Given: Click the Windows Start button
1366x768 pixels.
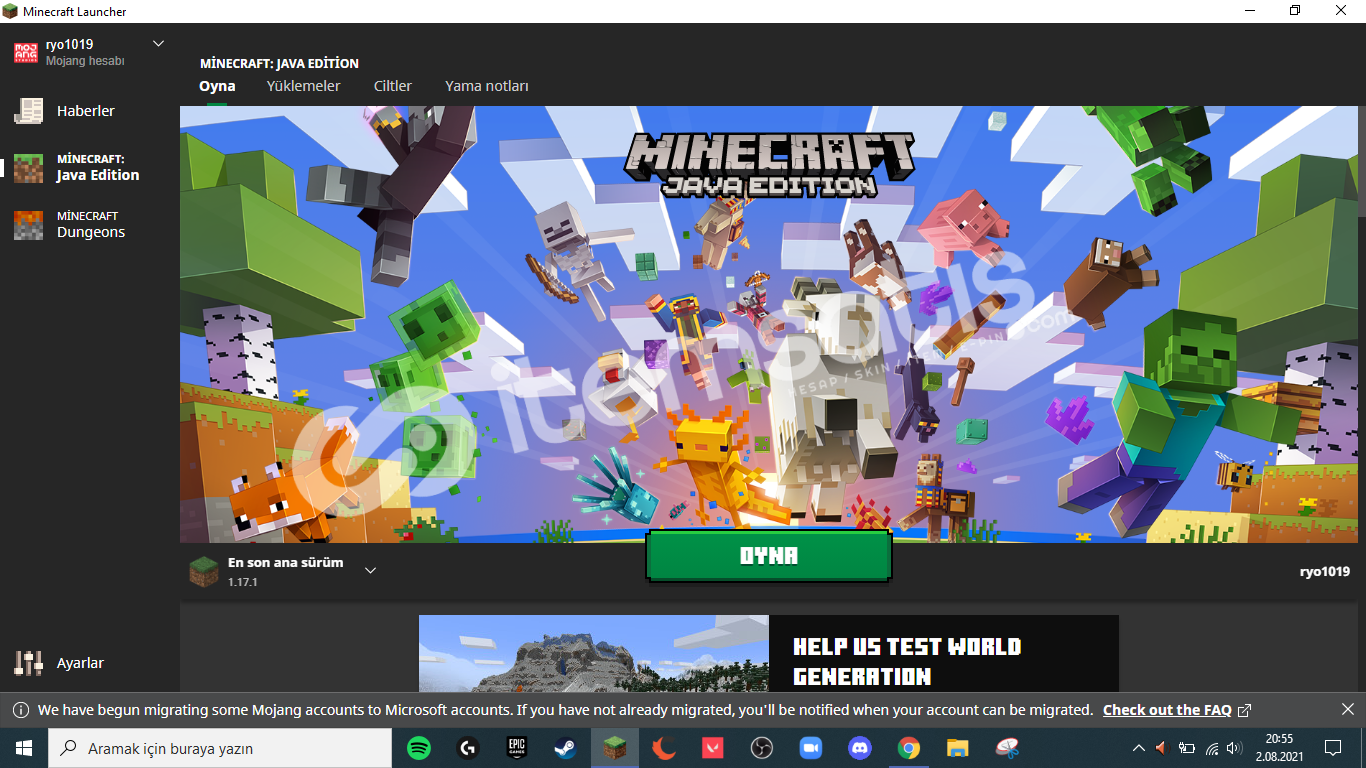Looking at the screenshot, I should point(24,748).
